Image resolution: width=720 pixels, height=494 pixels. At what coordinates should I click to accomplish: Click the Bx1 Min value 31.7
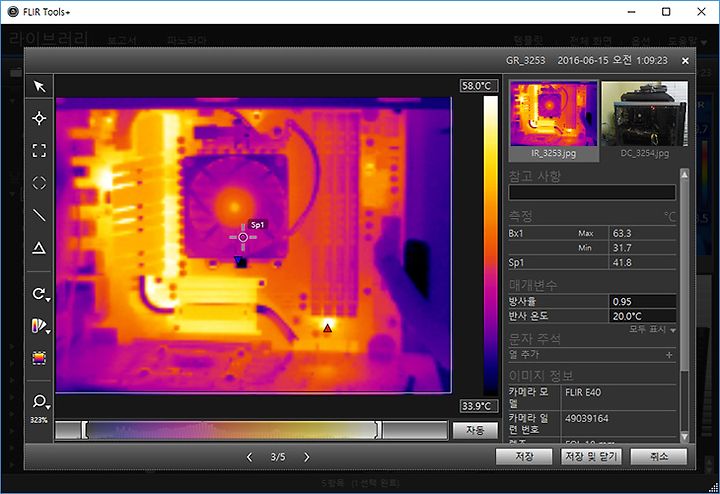[622, 248]
